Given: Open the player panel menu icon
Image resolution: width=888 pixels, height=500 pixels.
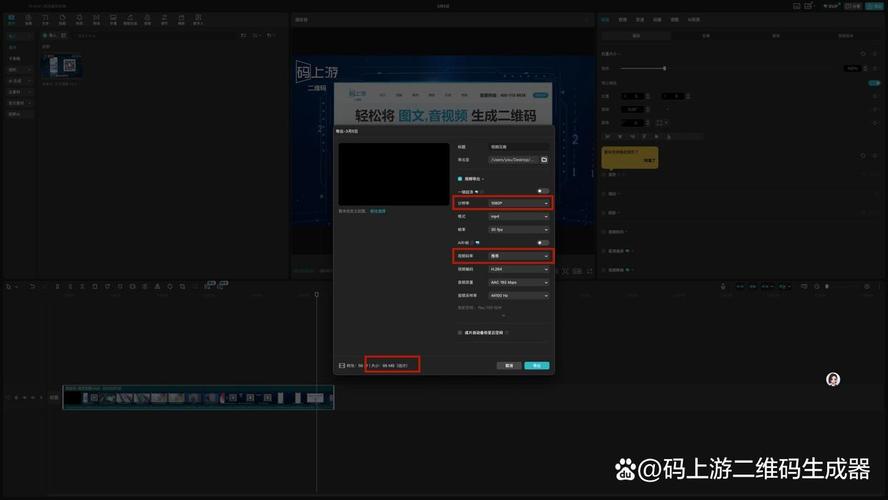Looking at the screenshot, I should tap(587, 20).
